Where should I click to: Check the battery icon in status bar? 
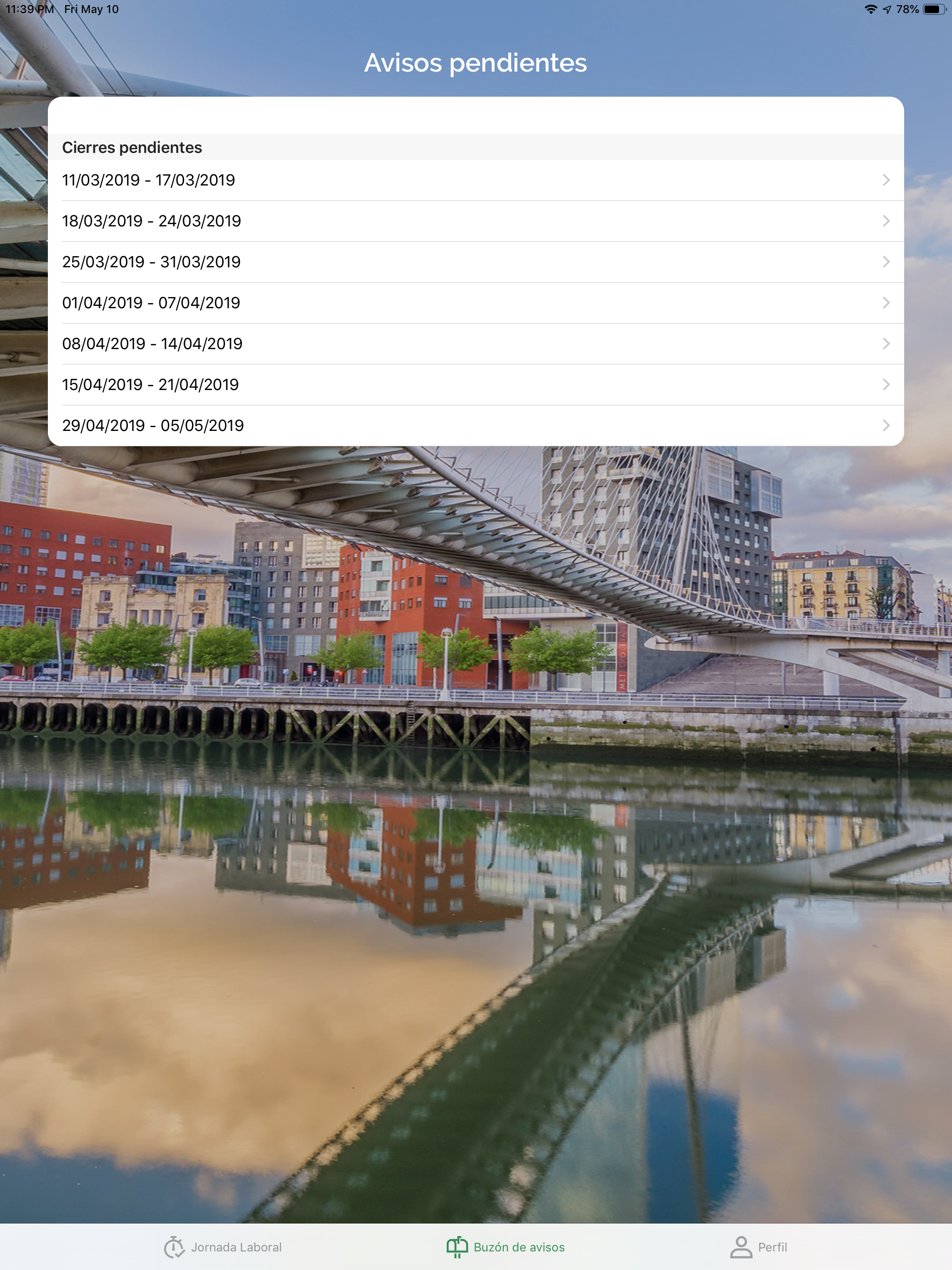tap(933, 9)
